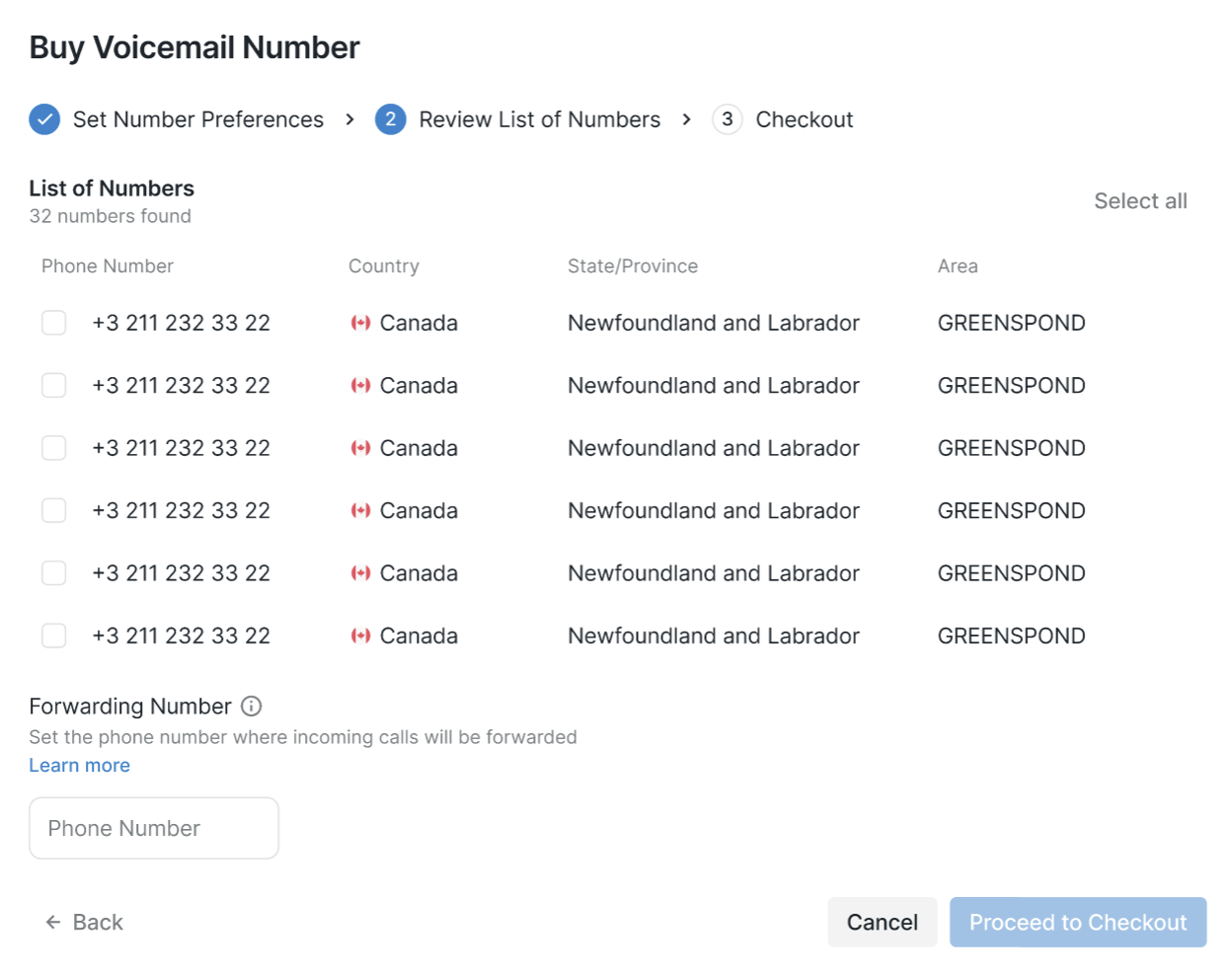Click the completed step checkmark icon
The width and height of the screenshot is (1232, 975).
pyautogui.click(x=44, y=119)
